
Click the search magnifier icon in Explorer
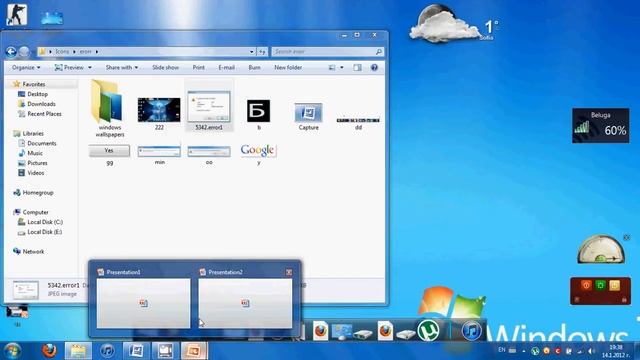(379, 52)
